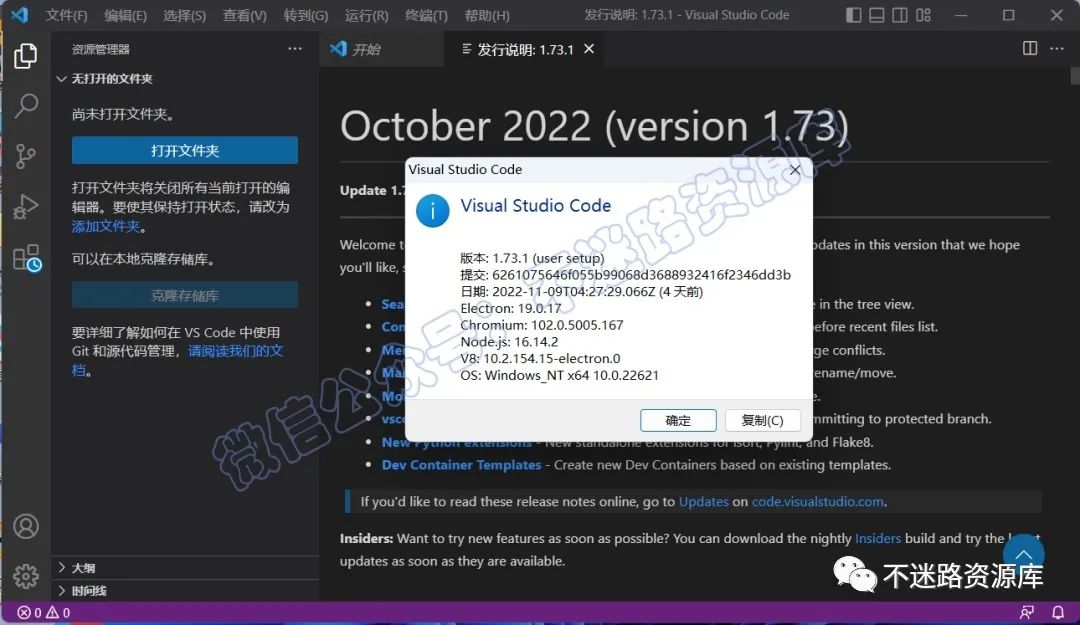Click the OS: Windows_NT x64 line
Screen dimensions: 1080x625
tap(559, 376)
